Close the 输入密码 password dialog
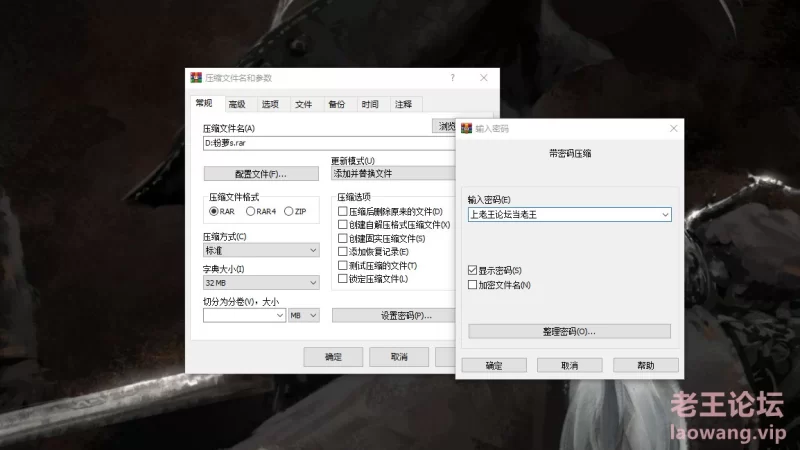 pyautogui.click(x=673, y=128)
